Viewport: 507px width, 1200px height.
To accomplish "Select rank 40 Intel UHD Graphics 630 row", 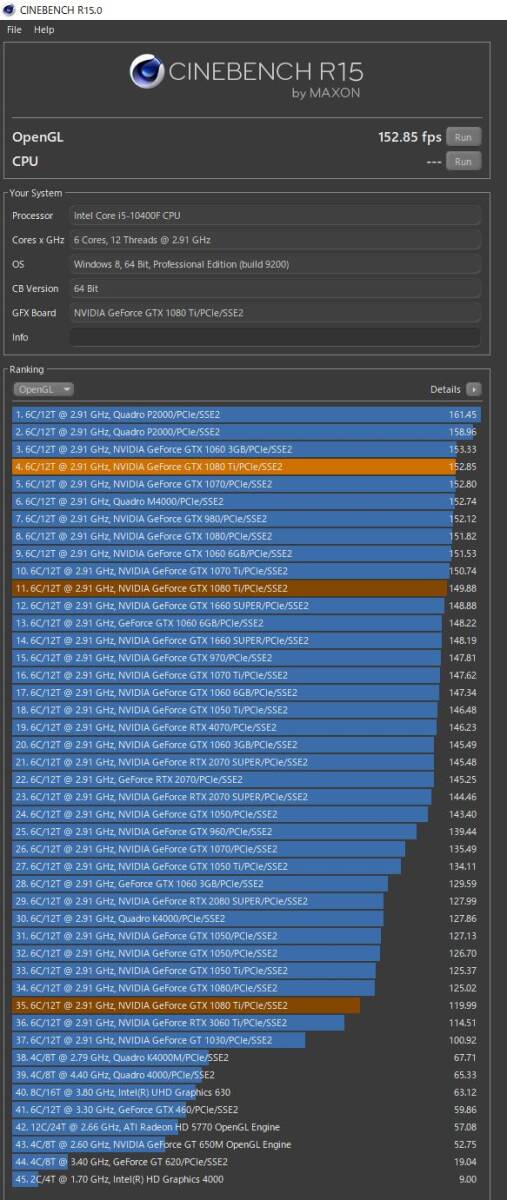I will [x=247, y=1092].
